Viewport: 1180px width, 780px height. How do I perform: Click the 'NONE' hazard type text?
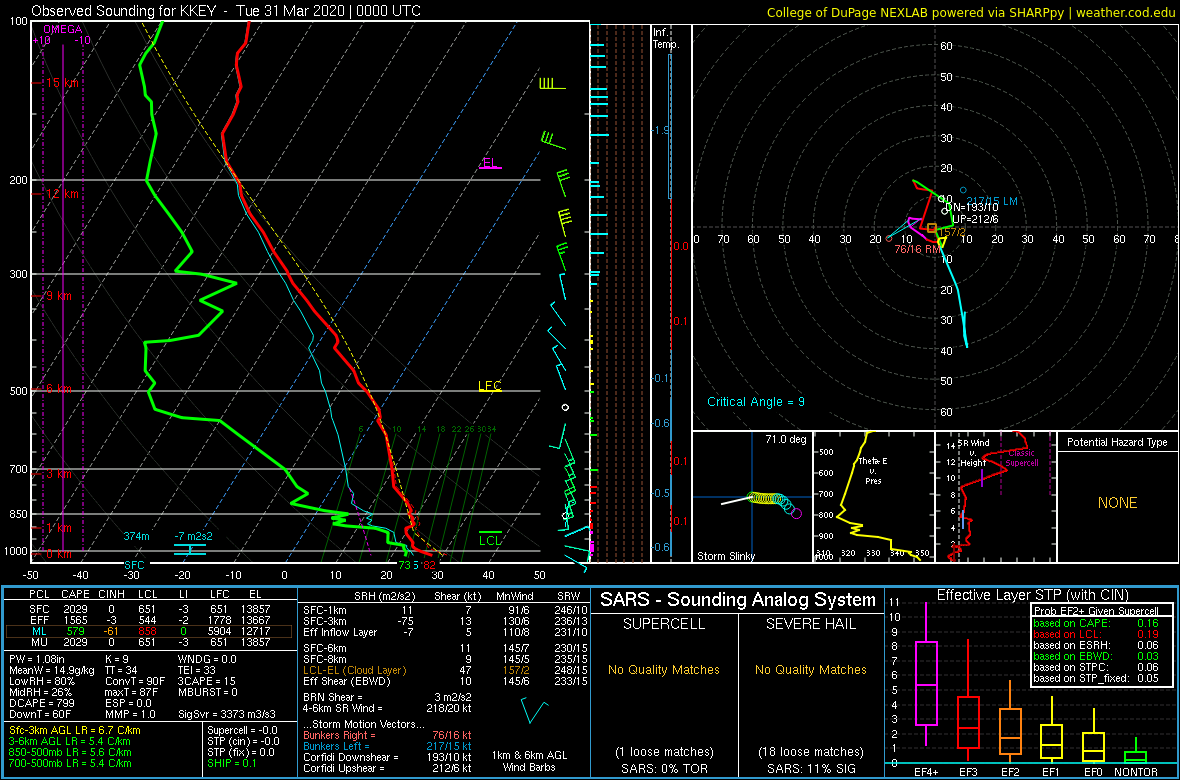pos(1117,503)
